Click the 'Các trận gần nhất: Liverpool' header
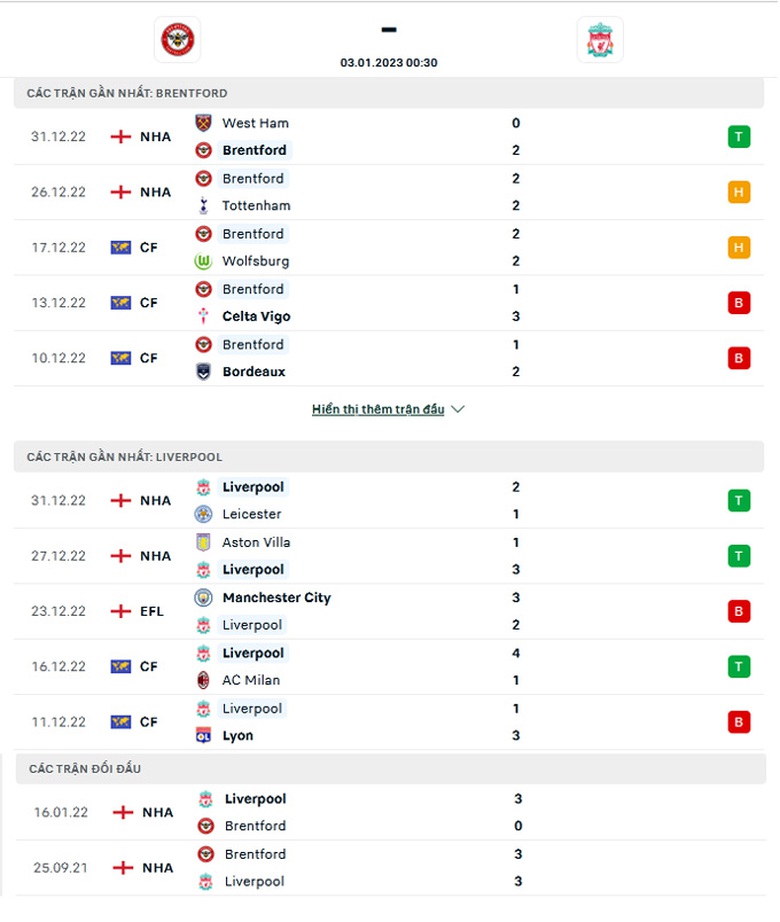The height and width of the screenshot is (922, 780). tap(124, 457)
